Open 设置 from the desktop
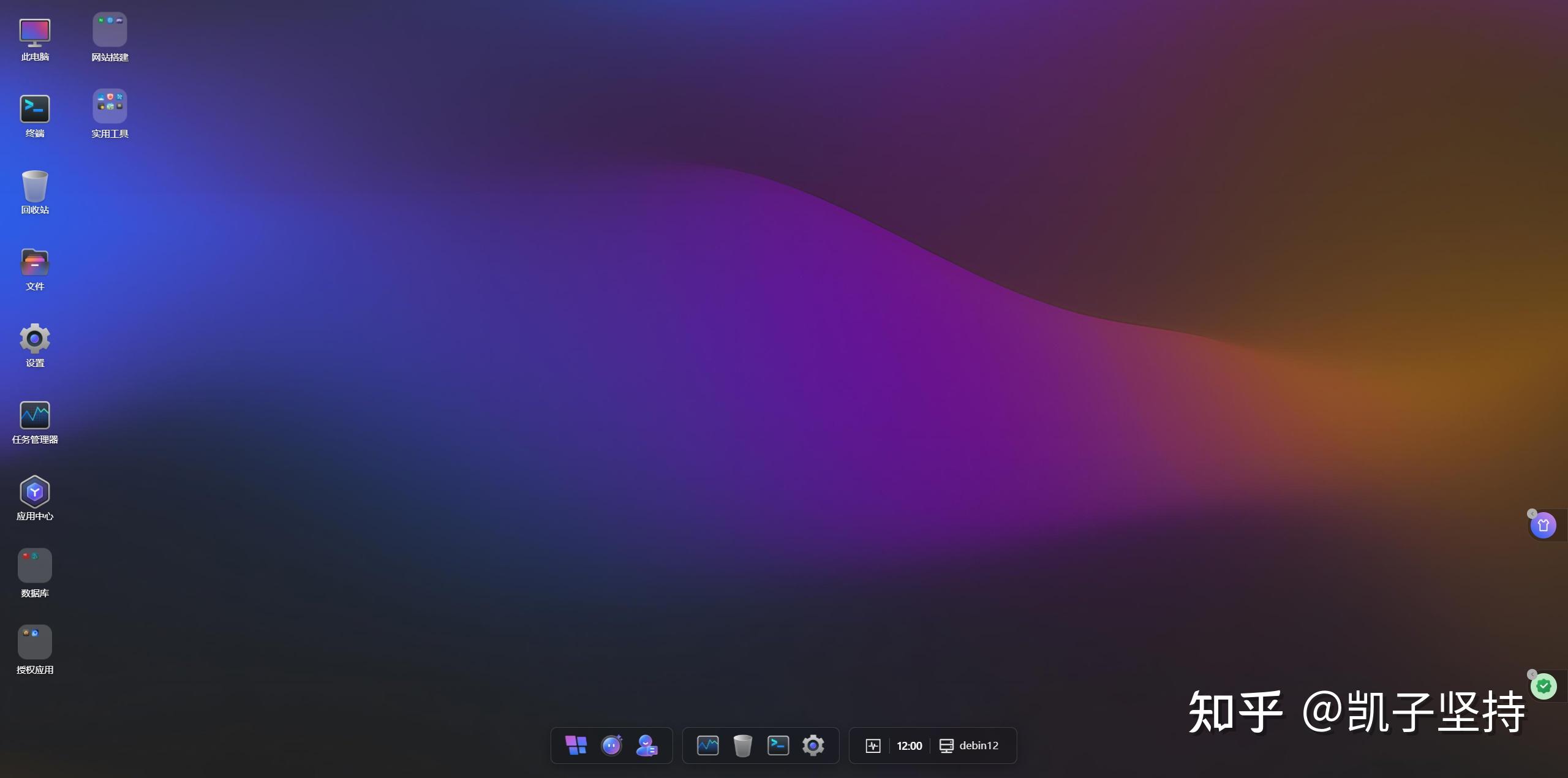Image resolution: width=1568 pixels, height=778 pixels. tap(35, 339)
